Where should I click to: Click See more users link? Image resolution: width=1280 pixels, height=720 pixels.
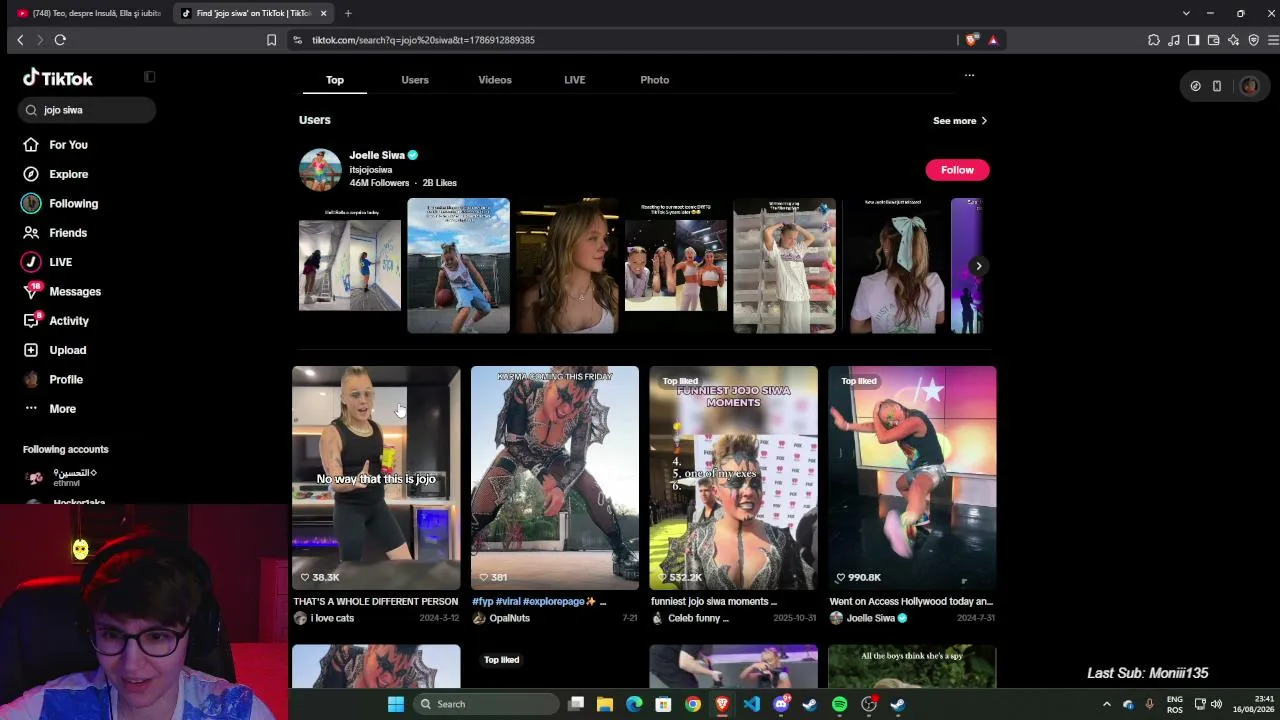[960, 121]
